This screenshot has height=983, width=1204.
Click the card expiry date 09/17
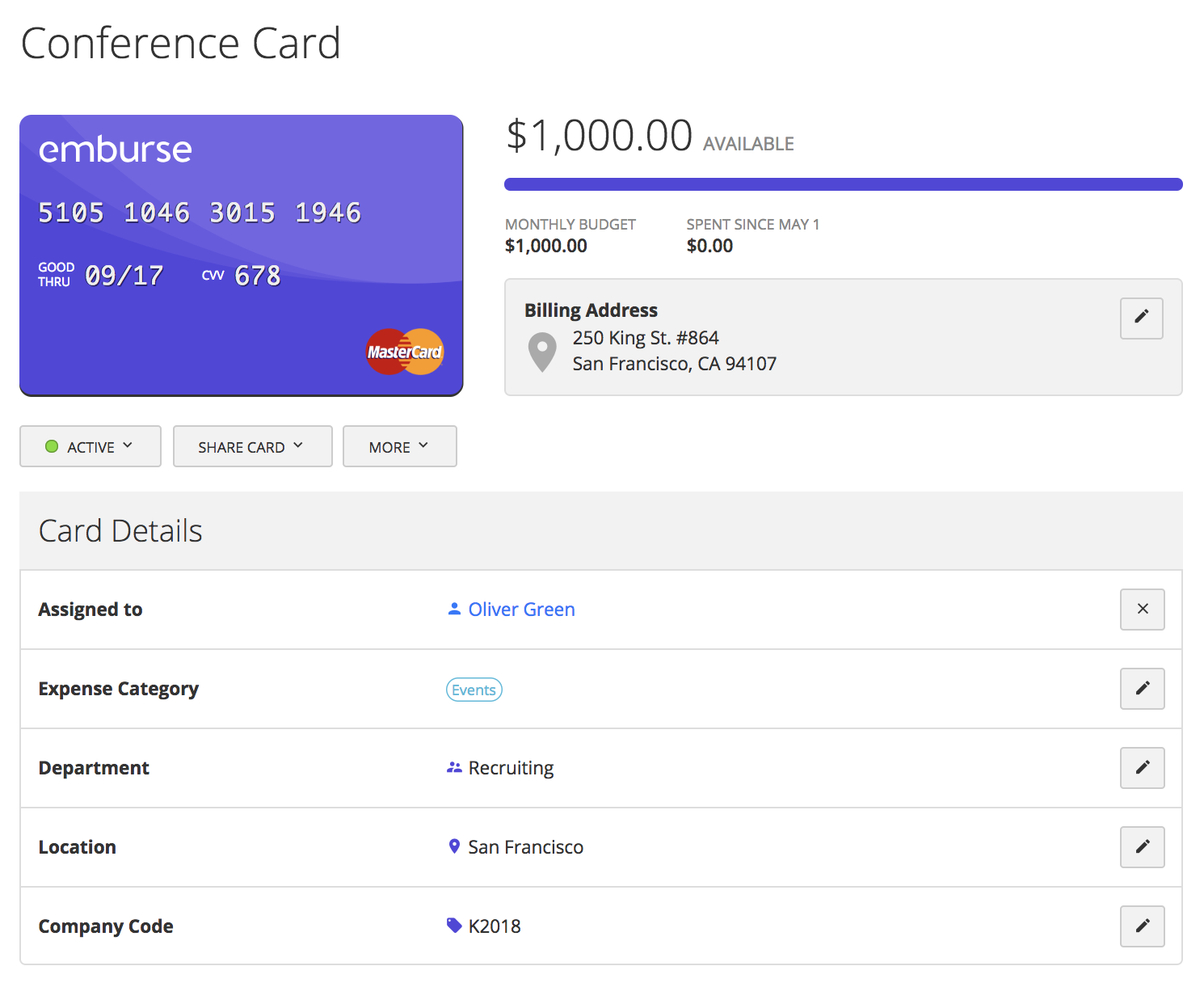pyautogui.click(x=124, y=276)
